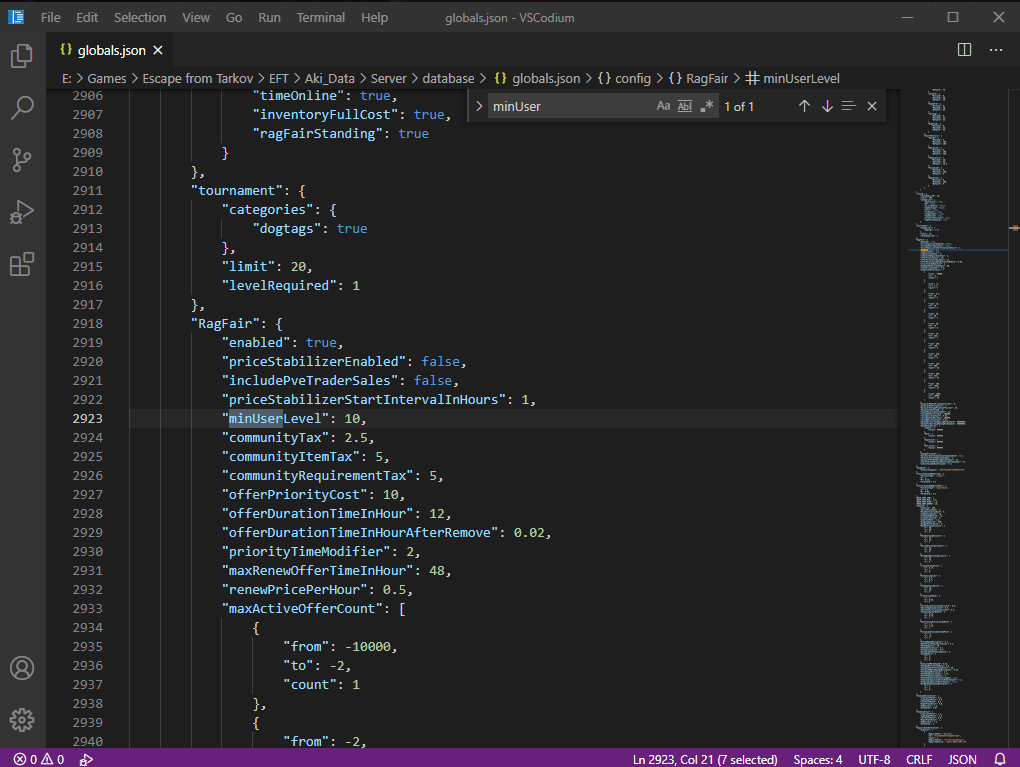Click Server breadcrumb segment
1020x767 pixels.
(x=388, y=79)
